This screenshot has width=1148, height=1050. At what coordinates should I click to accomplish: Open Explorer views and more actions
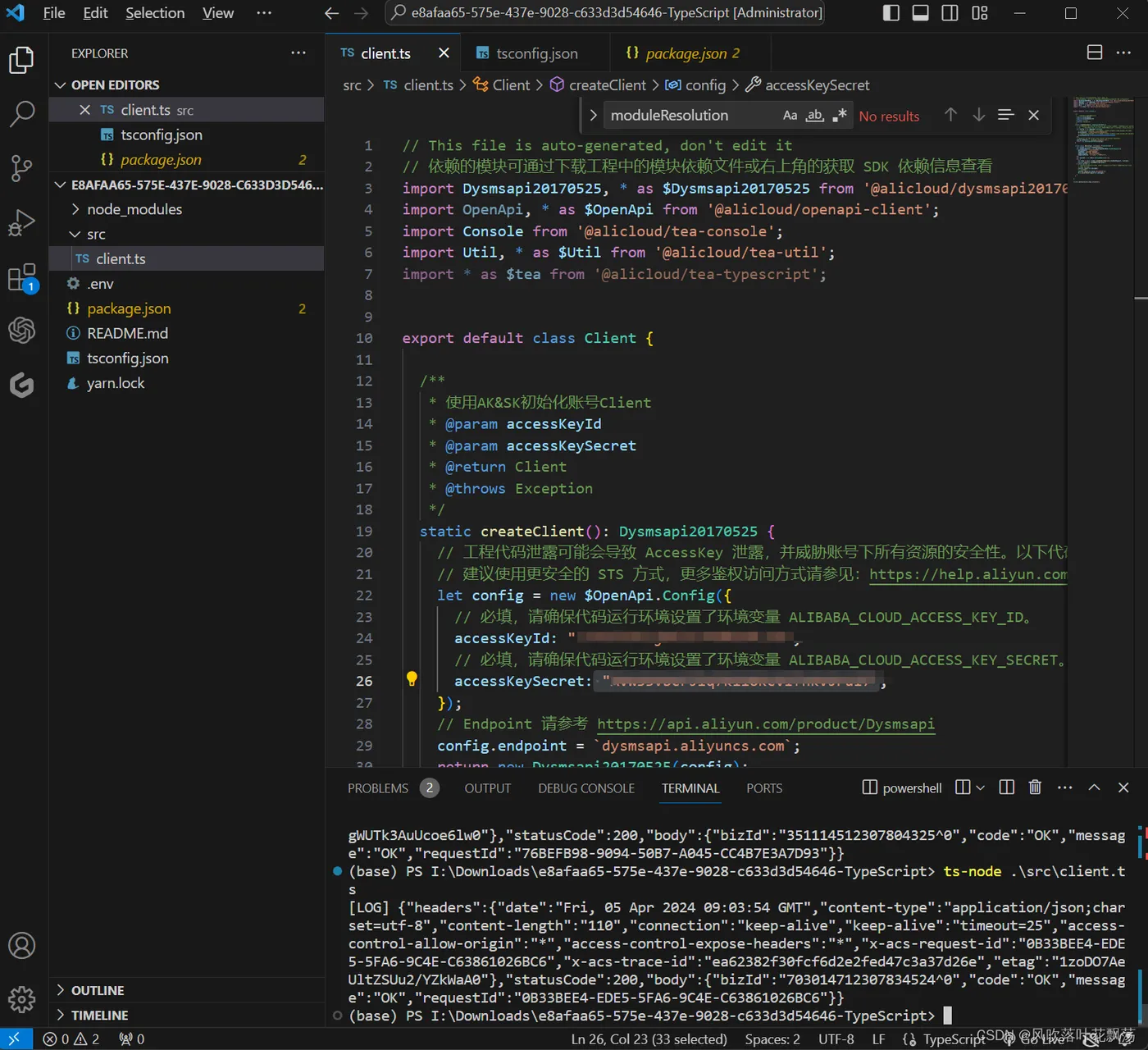pyautogui.click(x=298, y=53)
